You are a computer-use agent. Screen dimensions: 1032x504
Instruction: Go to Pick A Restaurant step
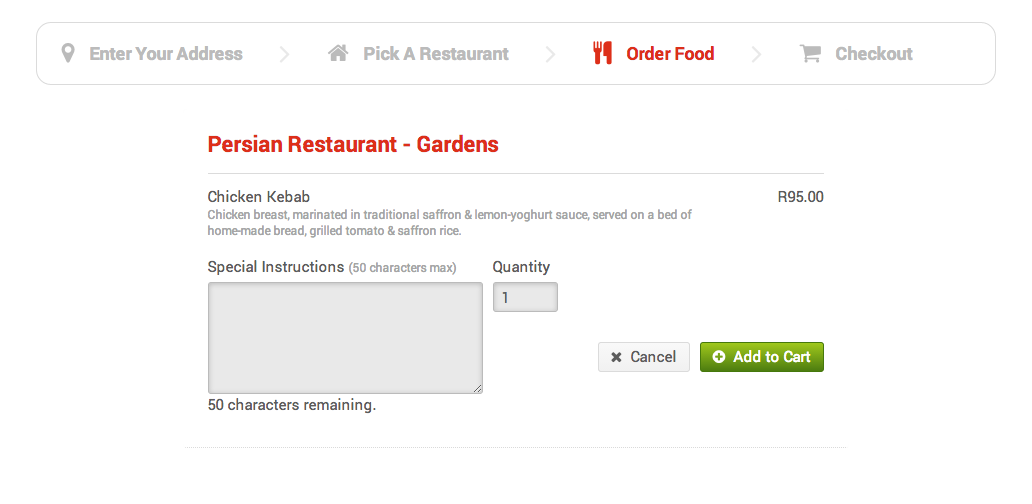point(436,54)
